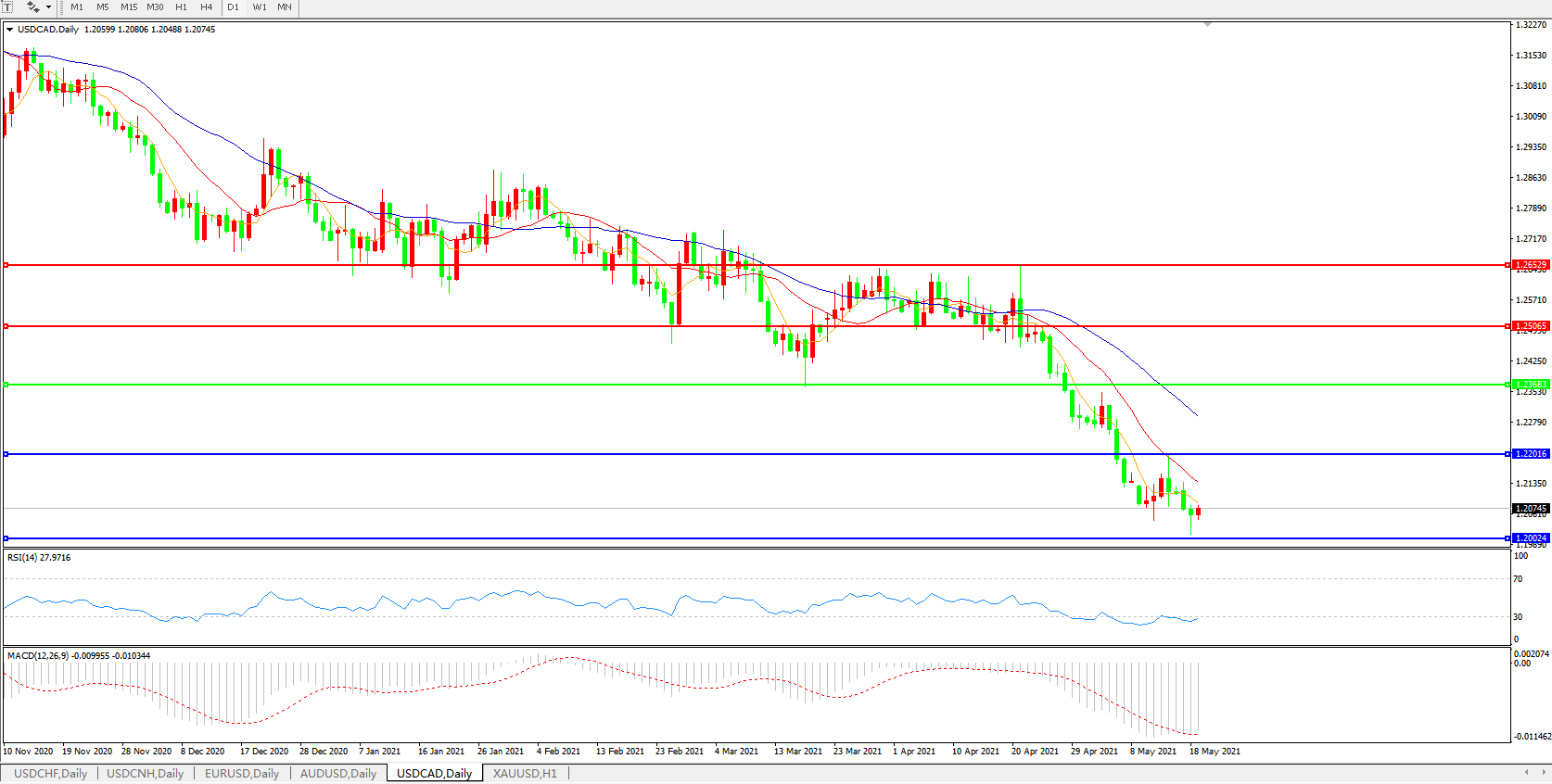The image size is (1552, 784).
Task: Switch to M1 timeframe
Action: 77,7
